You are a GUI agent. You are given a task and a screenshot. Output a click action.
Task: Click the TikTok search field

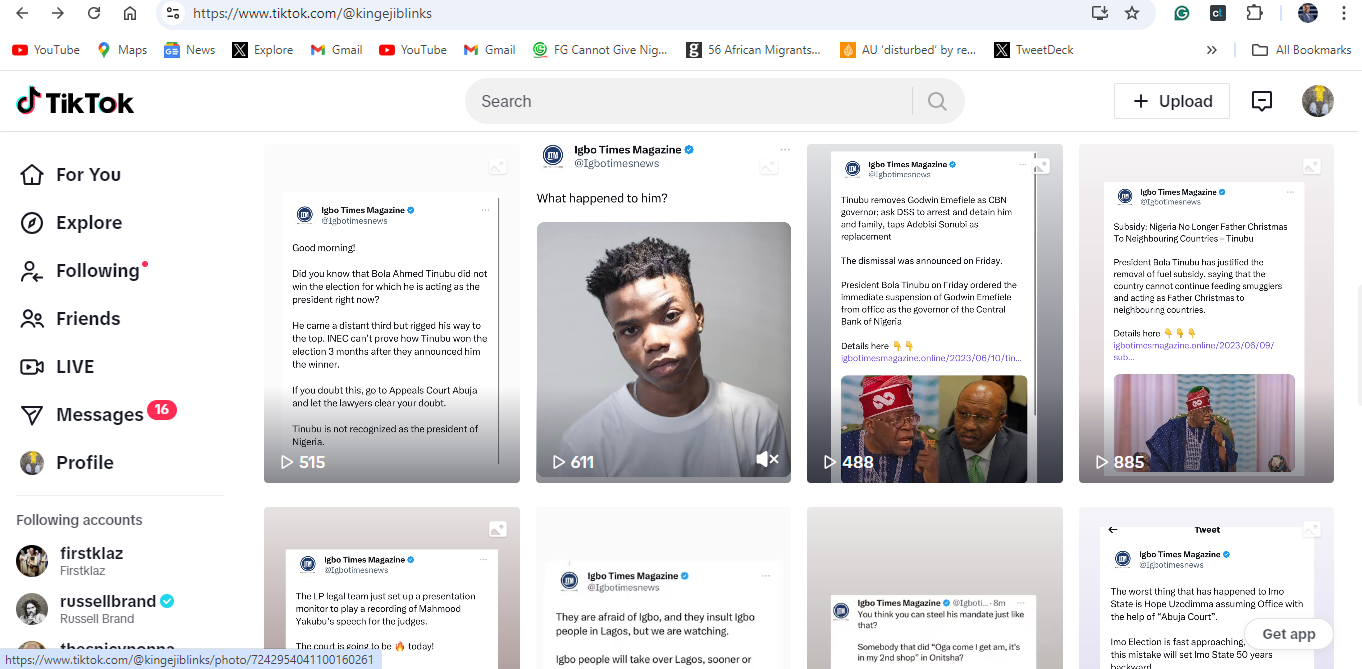pyautogui.click(x=690, y=101)
